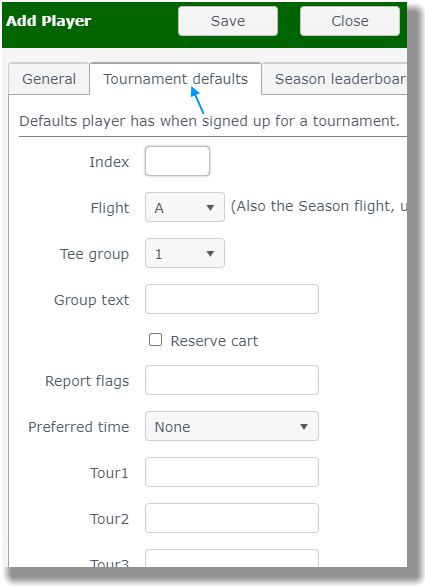Viewport: 425px width, 586px height.
Task: Click the Tour3 input field
Action: click(232, 558)
